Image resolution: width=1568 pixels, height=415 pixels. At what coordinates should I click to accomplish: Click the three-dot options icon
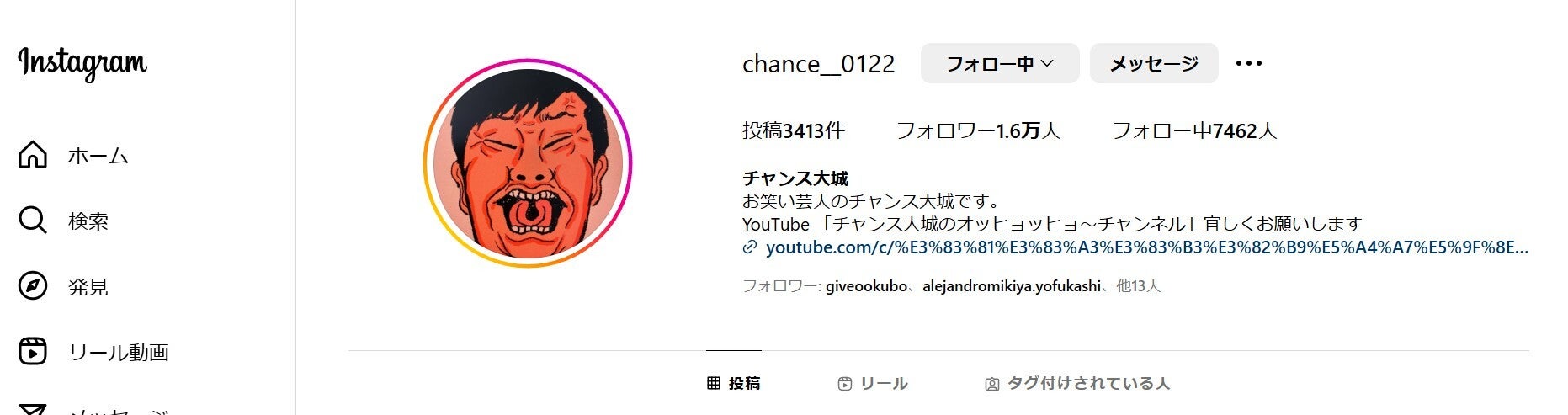click(1249, 63)
